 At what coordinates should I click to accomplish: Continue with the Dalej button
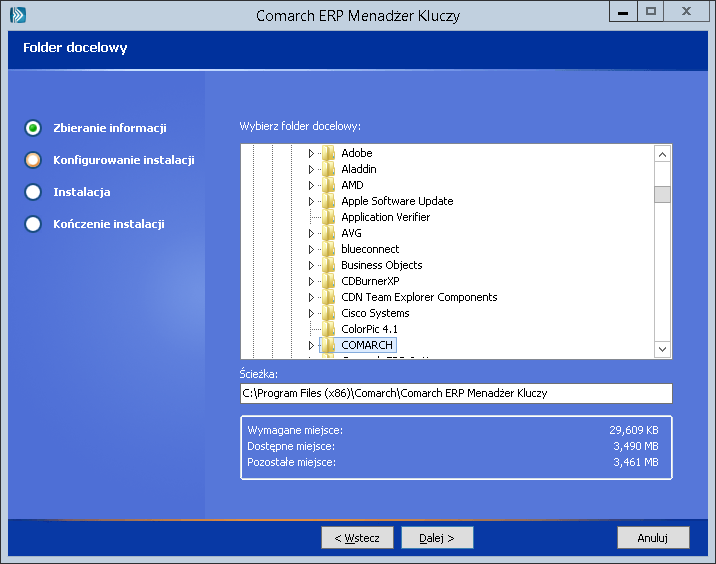pyautogui.click(x=437, y=538)
